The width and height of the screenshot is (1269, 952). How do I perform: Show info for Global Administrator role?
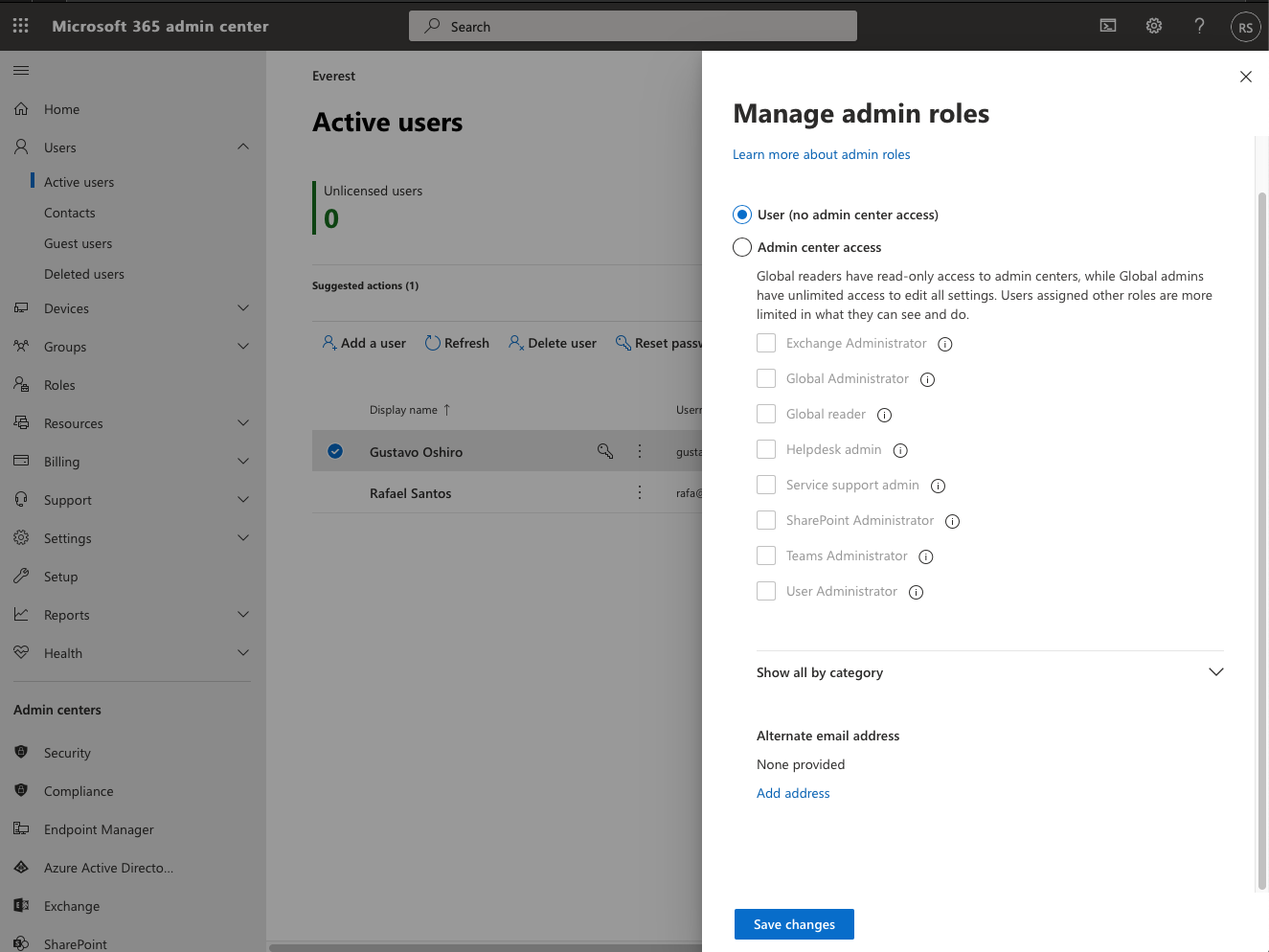pyautogui.click(x=927, y=379)
